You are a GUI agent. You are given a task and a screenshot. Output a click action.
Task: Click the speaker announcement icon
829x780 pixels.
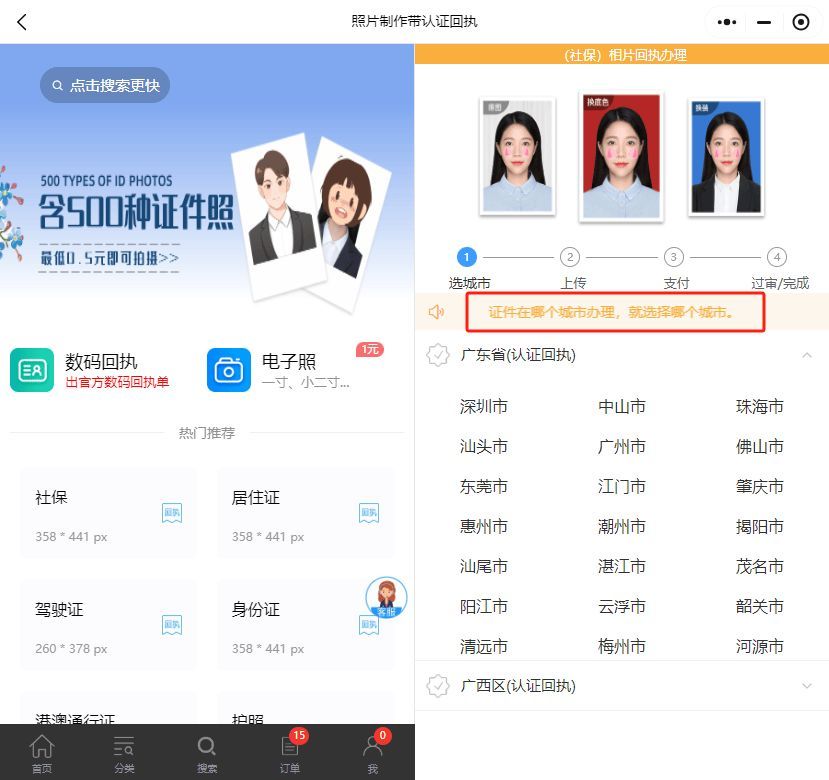click(x=437, y=312)
